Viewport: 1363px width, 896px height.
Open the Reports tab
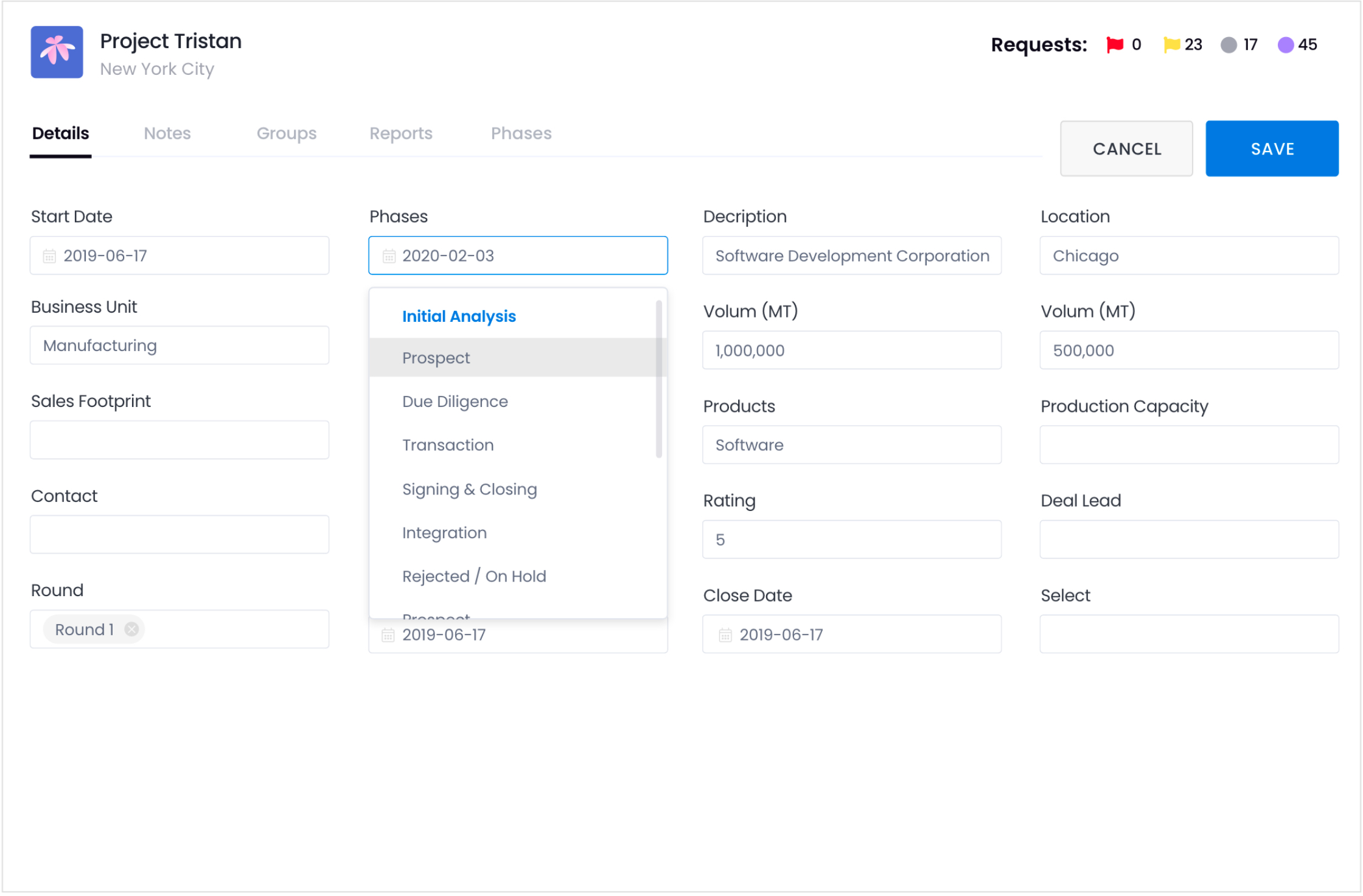tap(400, 133)
